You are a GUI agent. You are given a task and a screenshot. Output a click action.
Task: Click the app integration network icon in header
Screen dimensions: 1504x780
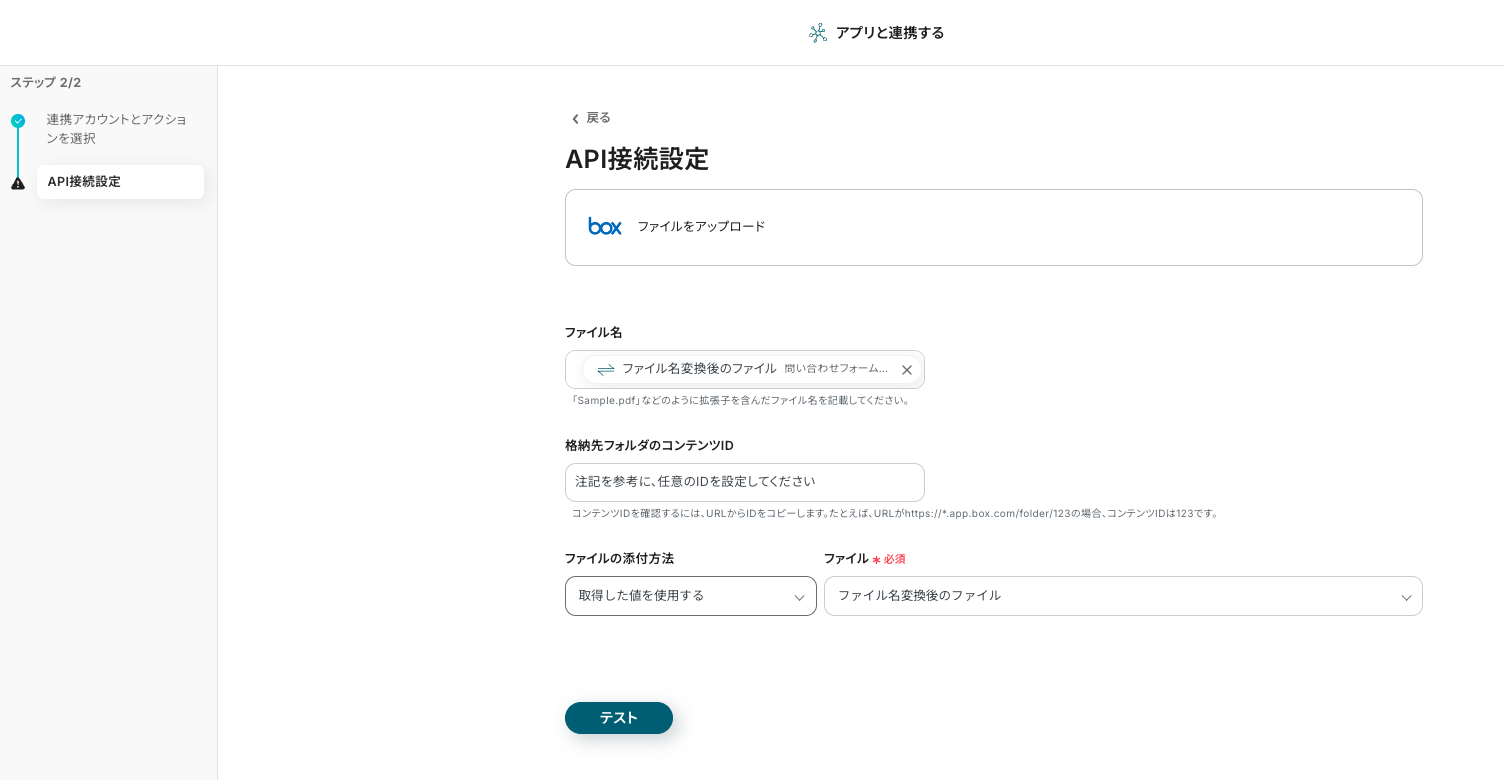[x=818, y=33]
